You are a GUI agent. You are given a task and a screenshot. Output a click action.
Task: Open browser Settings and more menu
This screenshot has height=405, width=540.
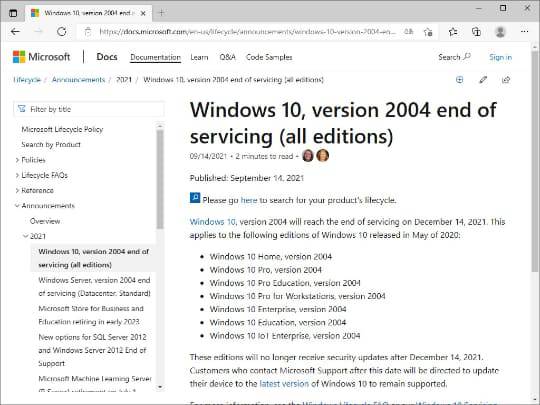(x=525, y=32)
